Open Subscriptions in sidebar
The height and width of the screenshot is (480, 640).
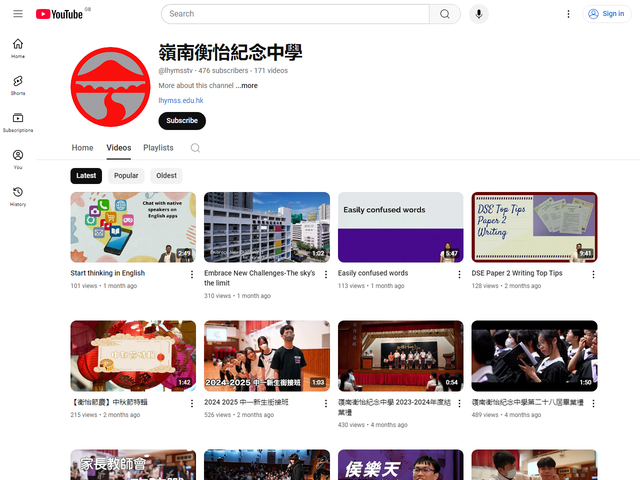tap(18, 122)
